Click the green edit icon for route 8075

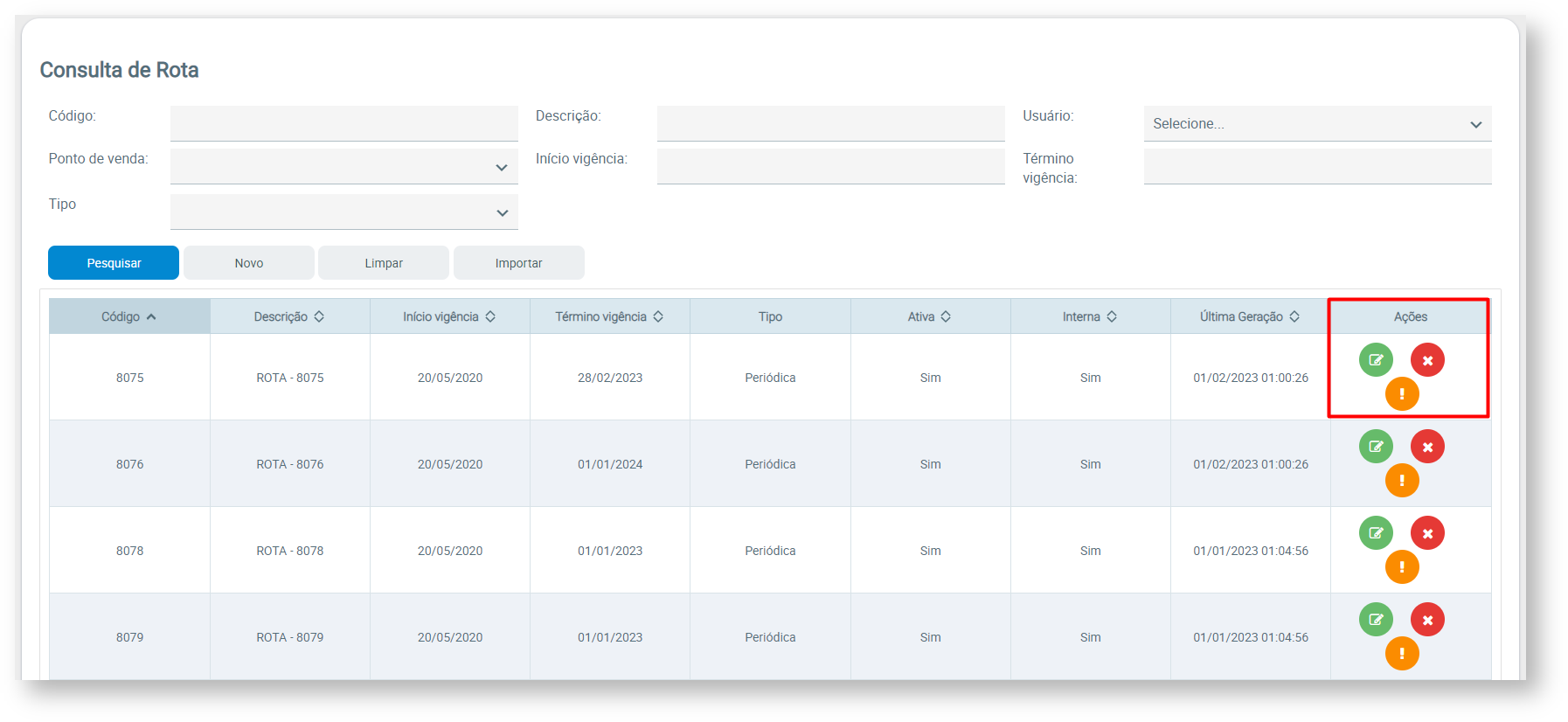pyautogui.click(x=1376, y=360)
